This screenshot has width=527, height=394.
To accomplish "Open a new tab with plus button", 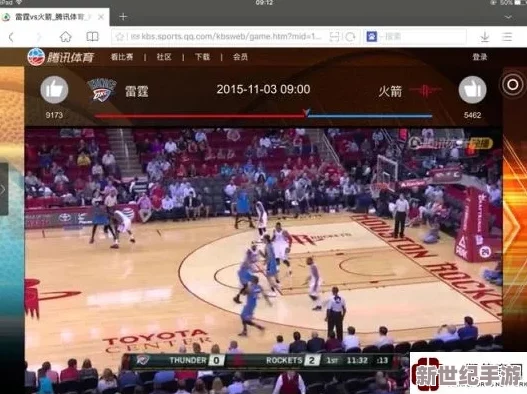I will coord(123,16).
